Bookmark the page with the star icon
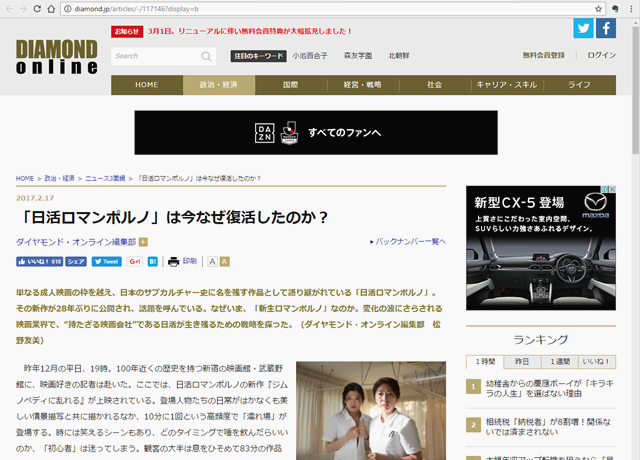Viewport: 640px width, 460px height. click(x=598, y=8)
